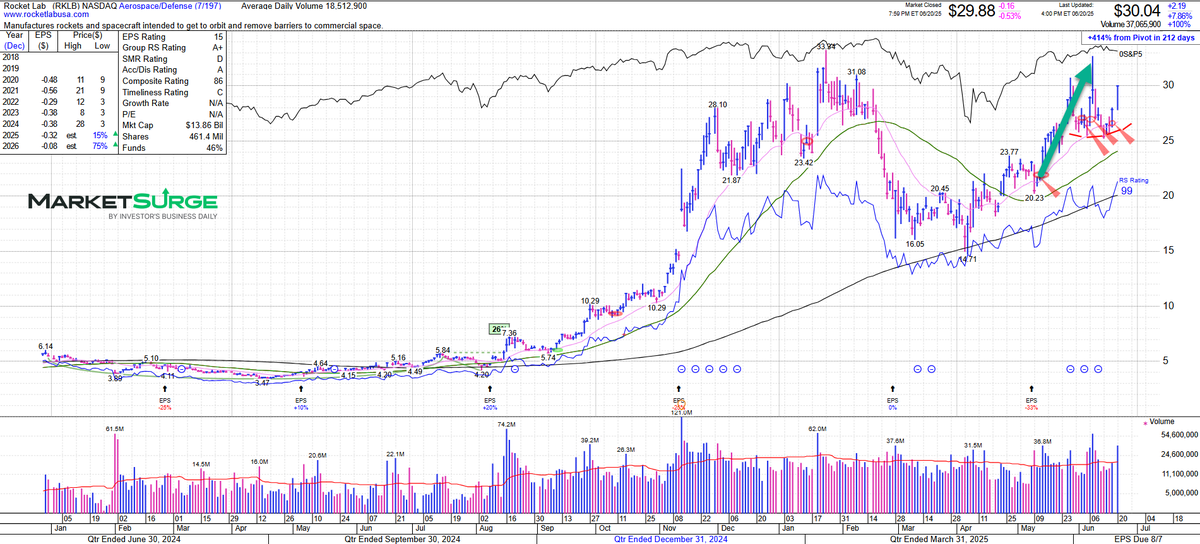Screen dimensions: 1200x544
Task: Select the EPS 0% earnings marker
Action: click(893, 398)
